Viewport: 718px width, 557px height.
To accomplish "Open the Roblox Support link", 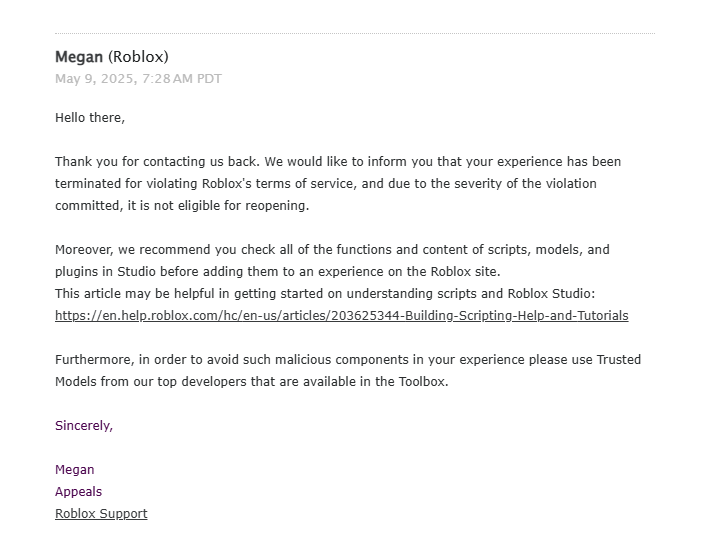I will point(101,513).
